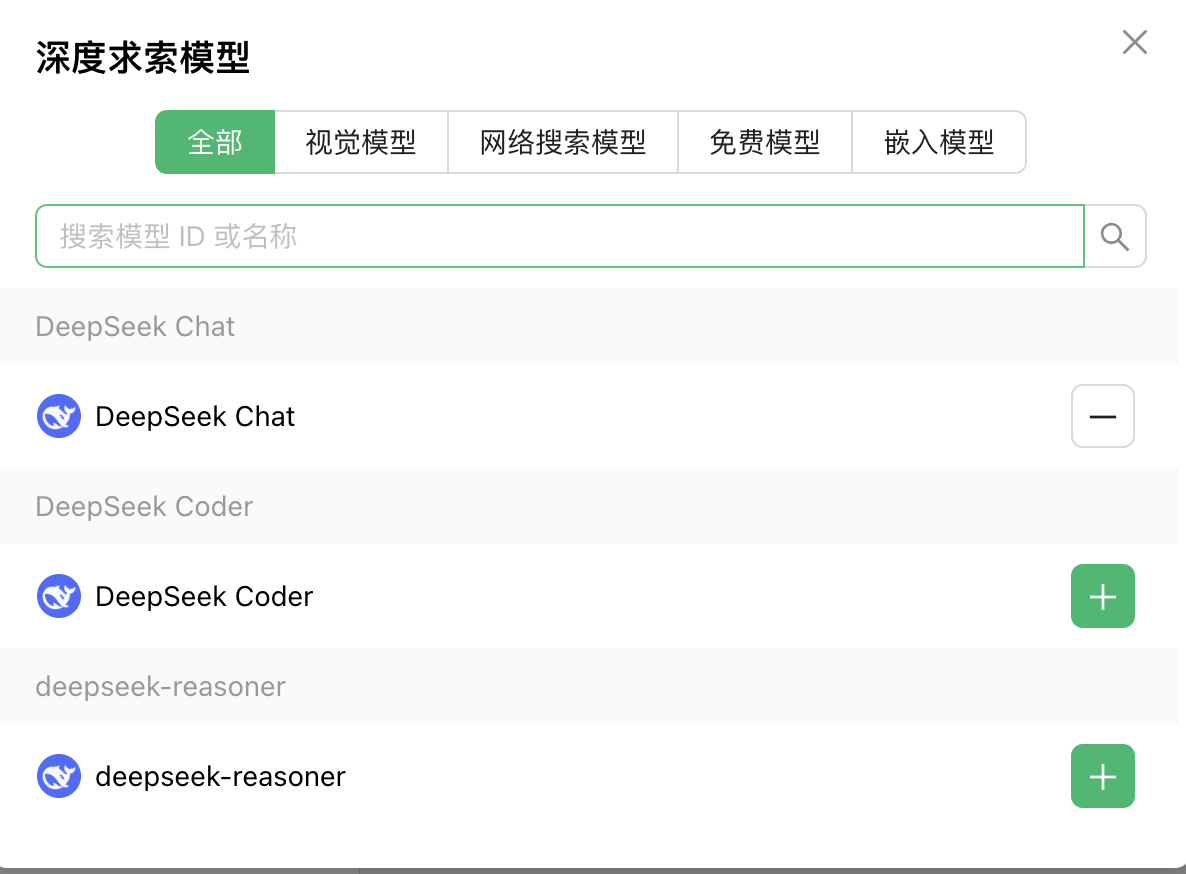Click the magnifier search button
Screen dimensions: 1186x874
pos(1115,236)
